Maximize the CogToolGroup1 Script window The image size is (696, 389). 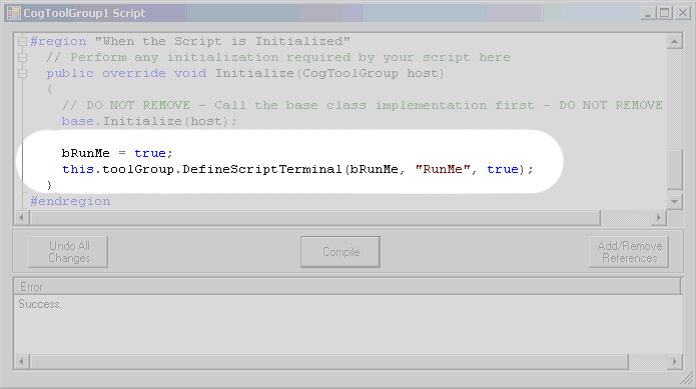point(664,13)
